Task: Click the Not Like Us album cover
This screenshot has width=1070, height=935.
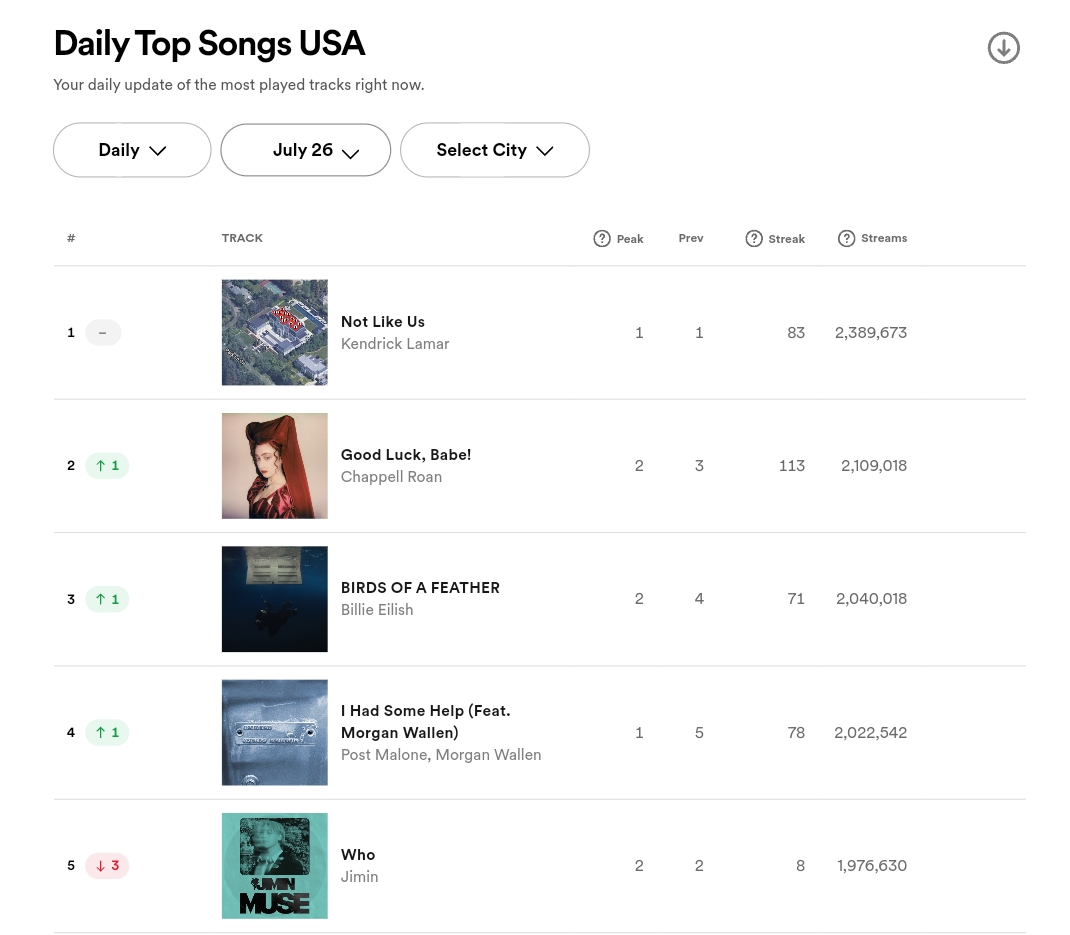Action: click(x=274, y=332)
